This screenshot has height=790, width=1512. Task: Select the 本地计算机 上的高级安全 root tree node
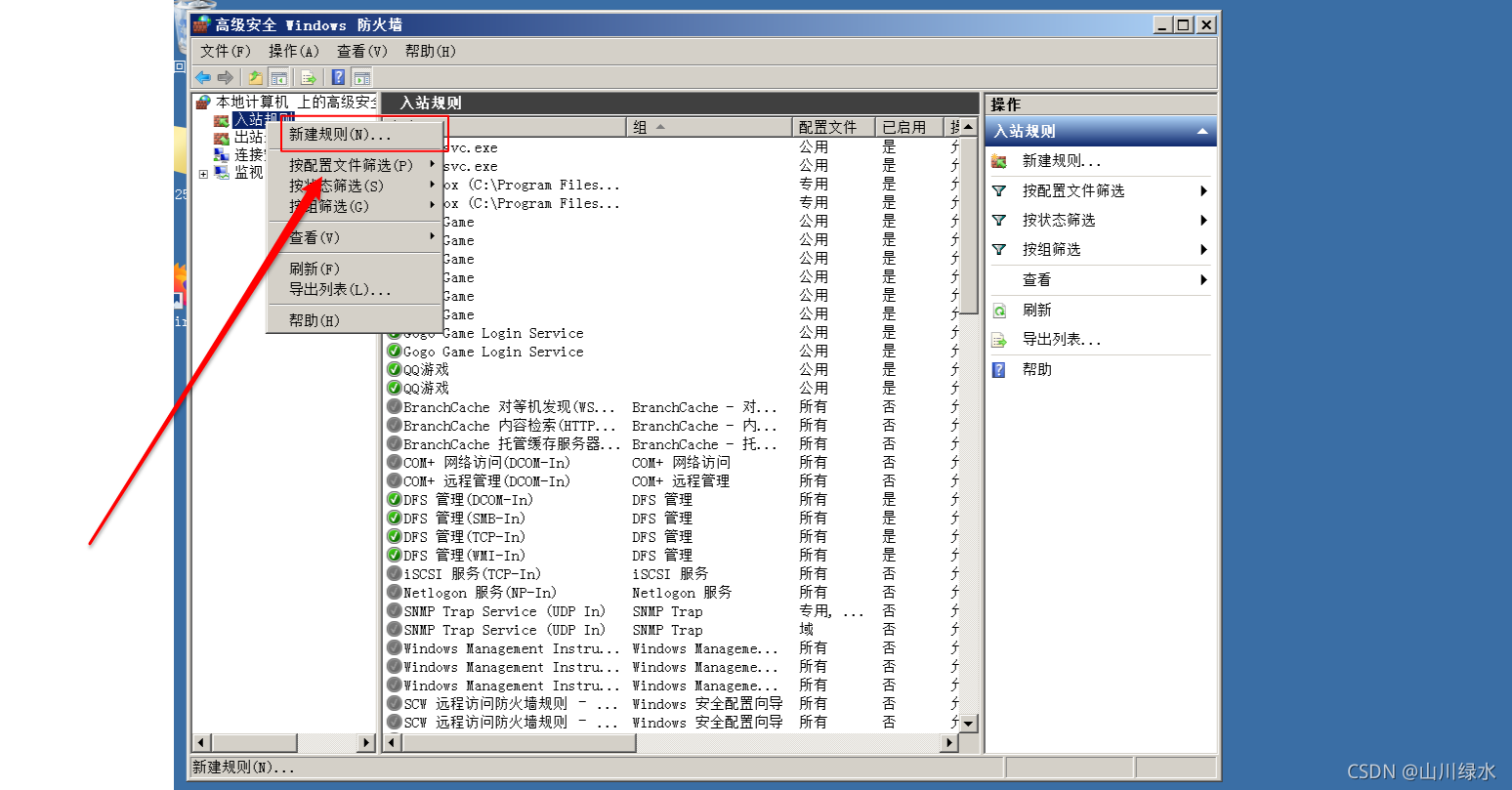tap(294, 102)
